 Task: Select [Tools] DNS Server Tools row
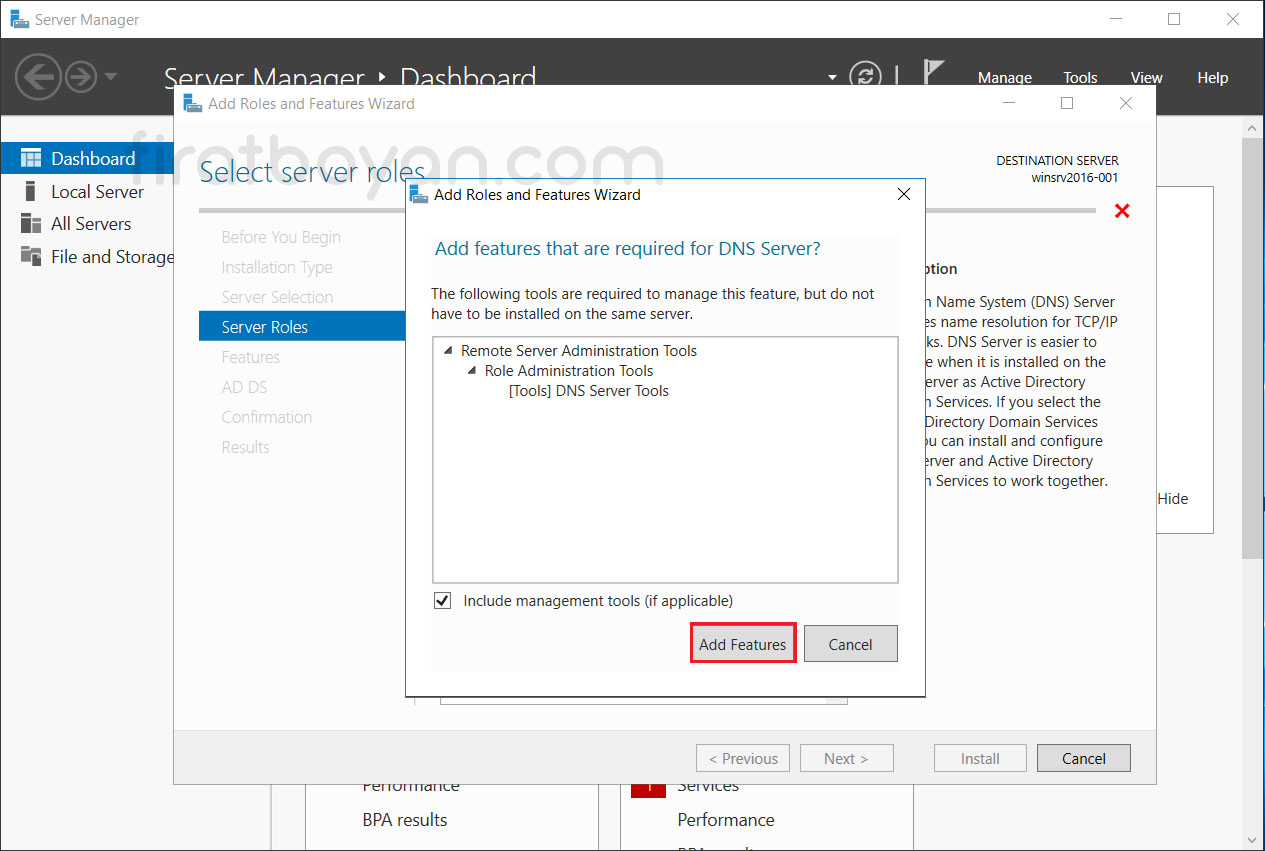[589, 391]
